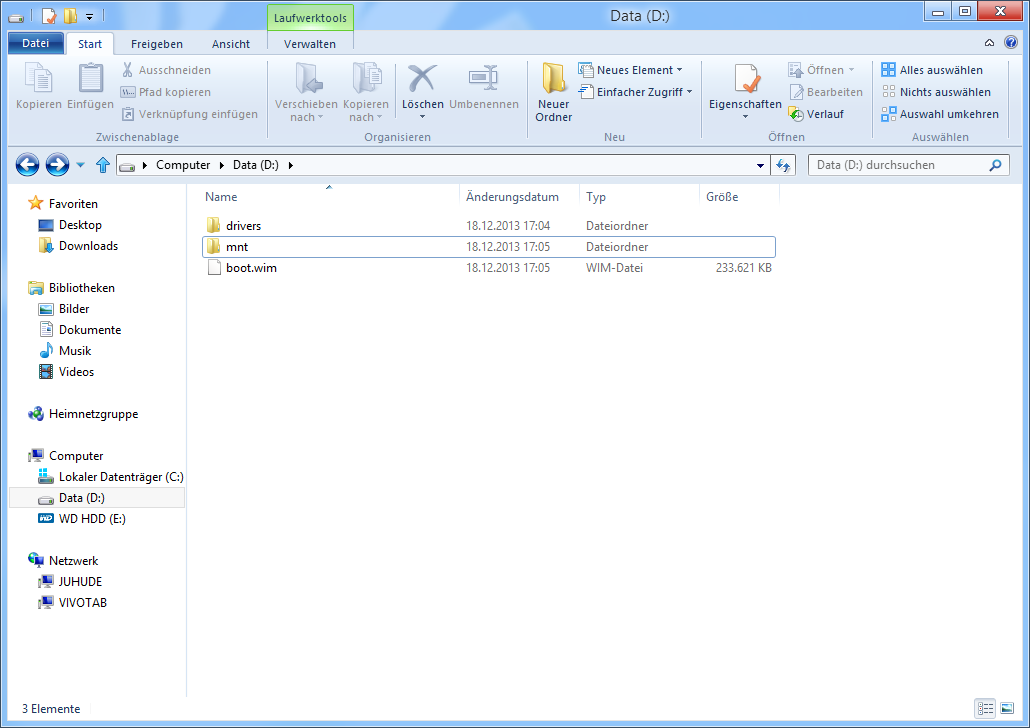Open Bibliotheken in the navigation pane
Screen dimensions: 1030x728
pos(81,288)
